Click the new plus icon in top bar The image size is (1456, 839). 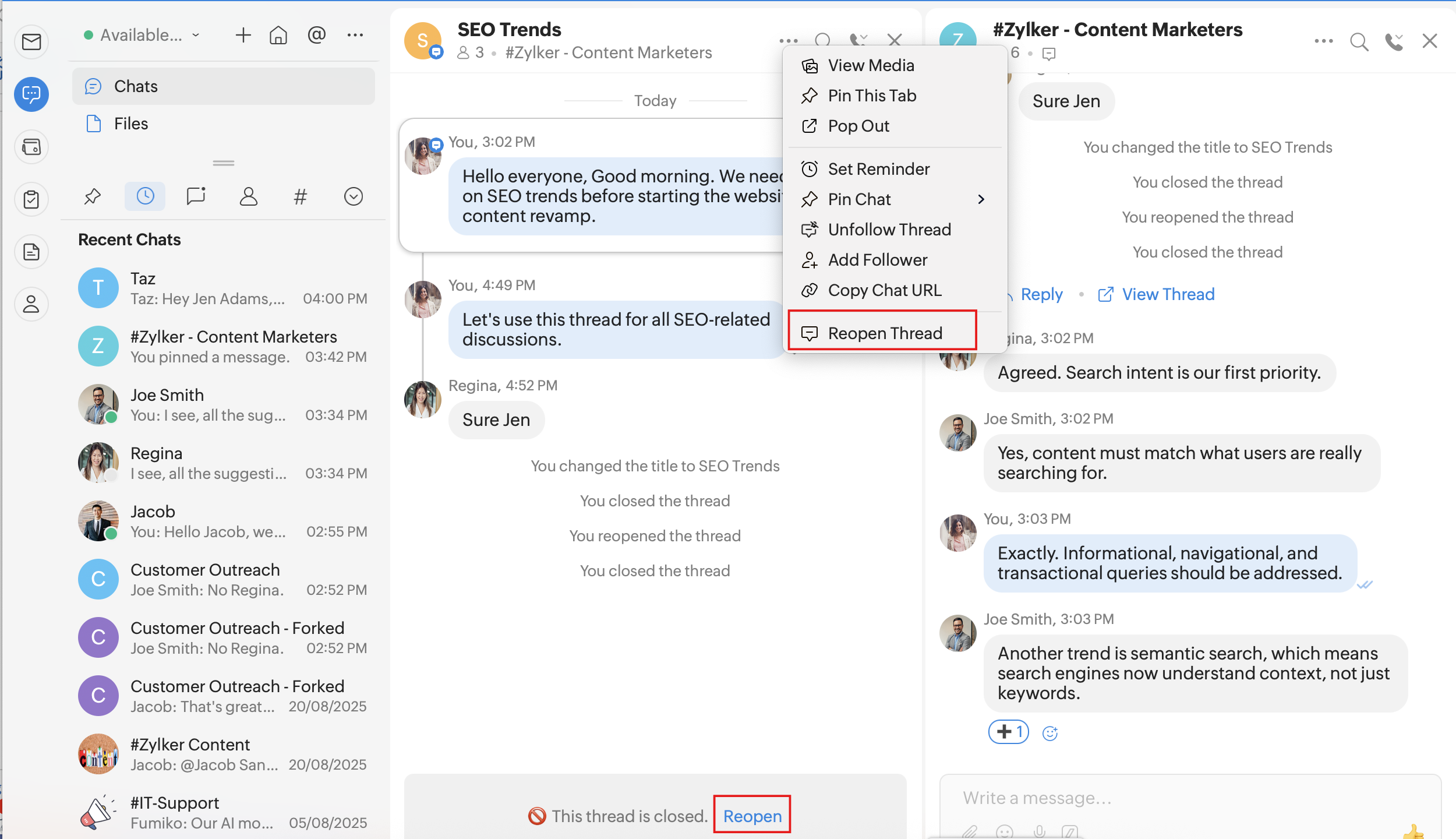coord(243,36)
